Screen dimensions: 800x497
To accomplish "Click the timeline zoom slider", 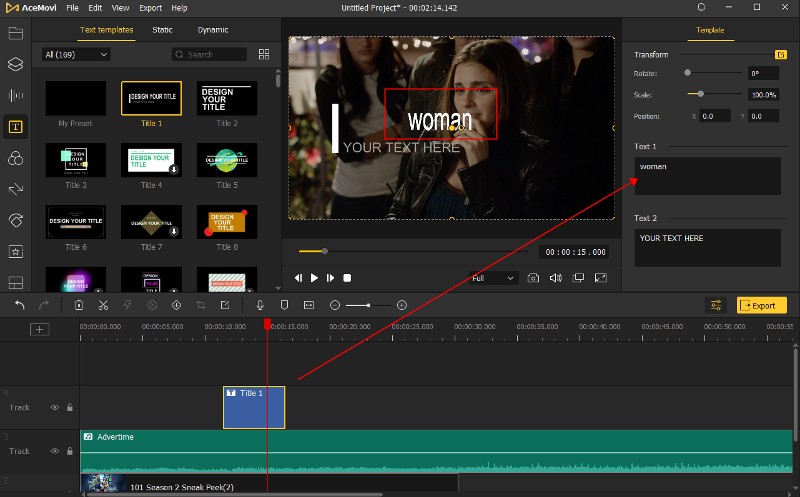I will pyautogui.click(x=368, y=305).
